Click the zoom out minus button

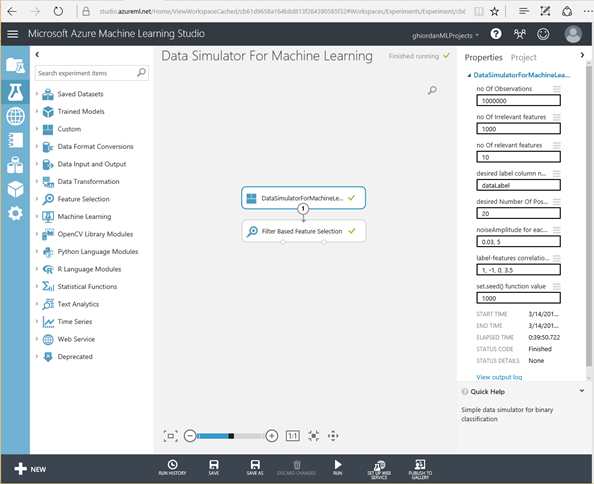coord(190,436)
